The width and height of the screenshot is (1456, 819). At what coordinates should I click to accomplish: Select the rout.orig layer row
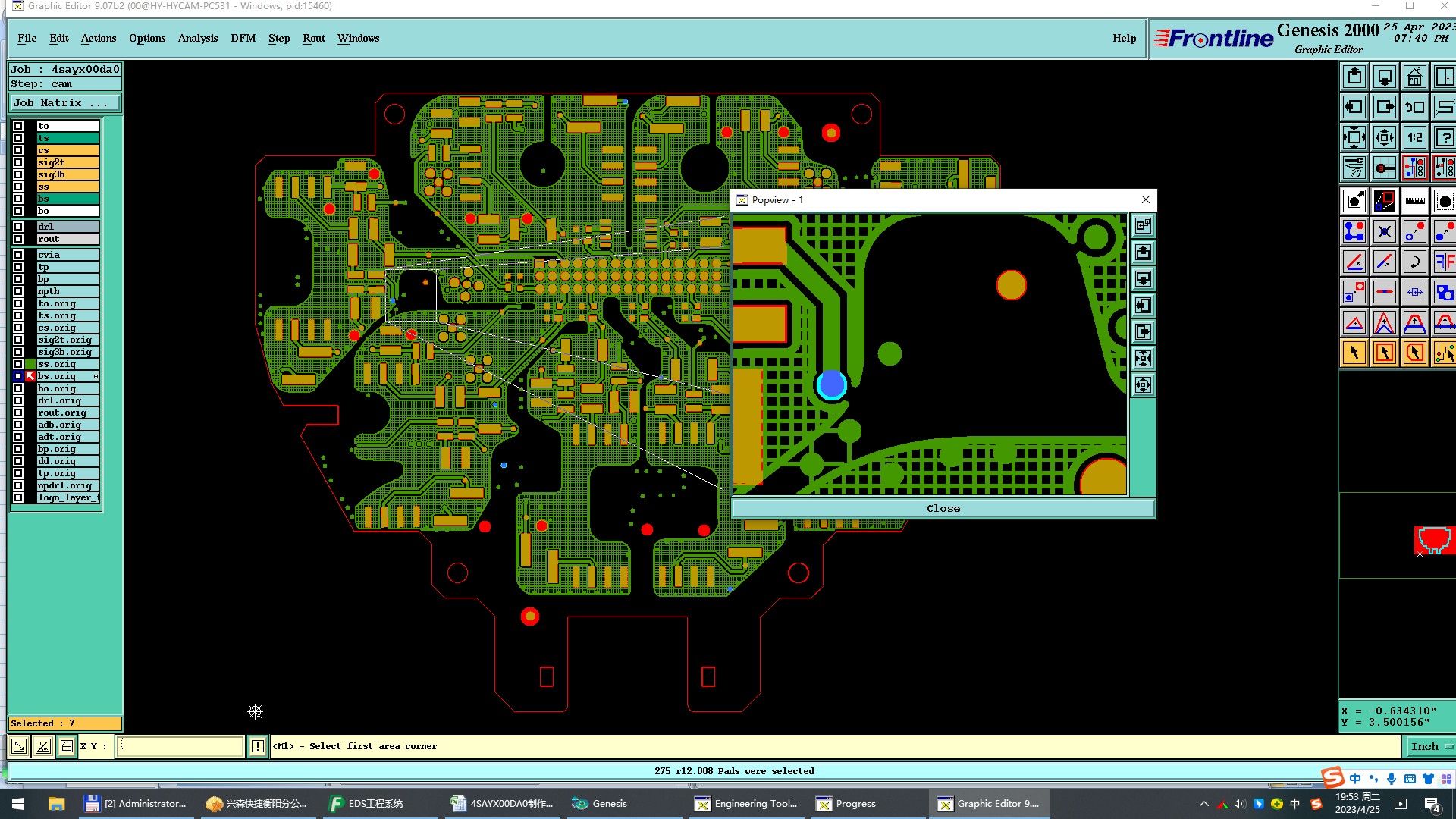pos(67,413)
